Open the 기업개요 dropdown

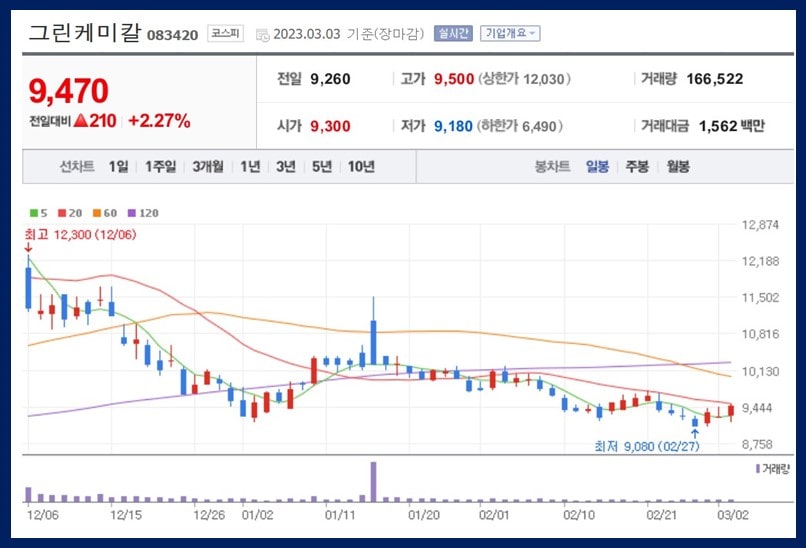[510, 34]
